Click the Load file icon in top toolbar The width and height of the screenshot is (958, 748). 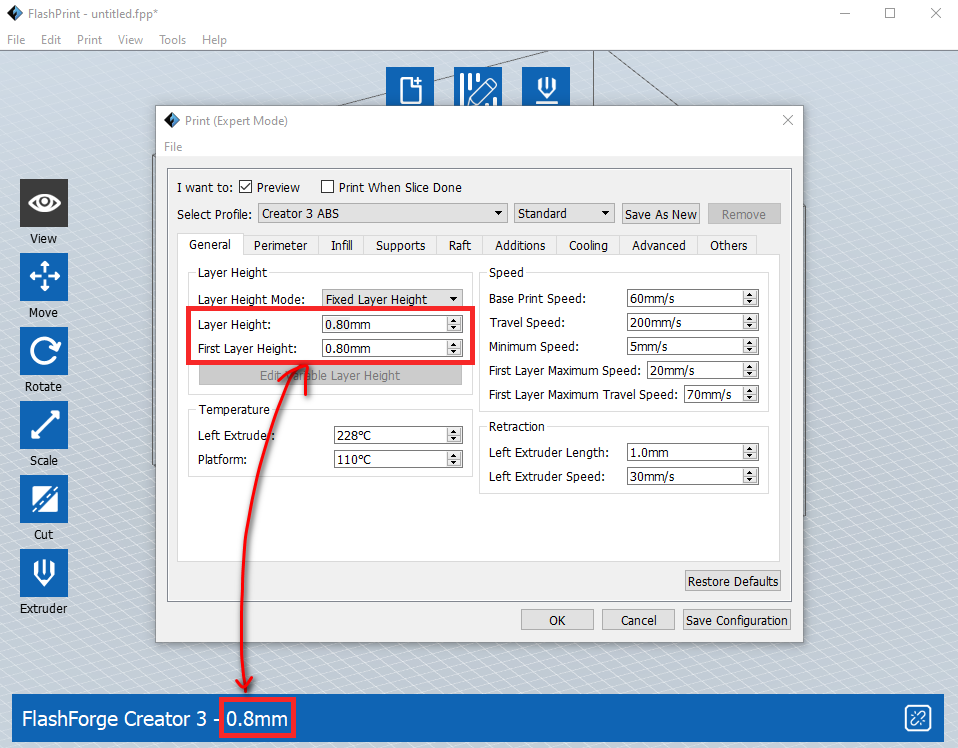(x=410, y=87)
